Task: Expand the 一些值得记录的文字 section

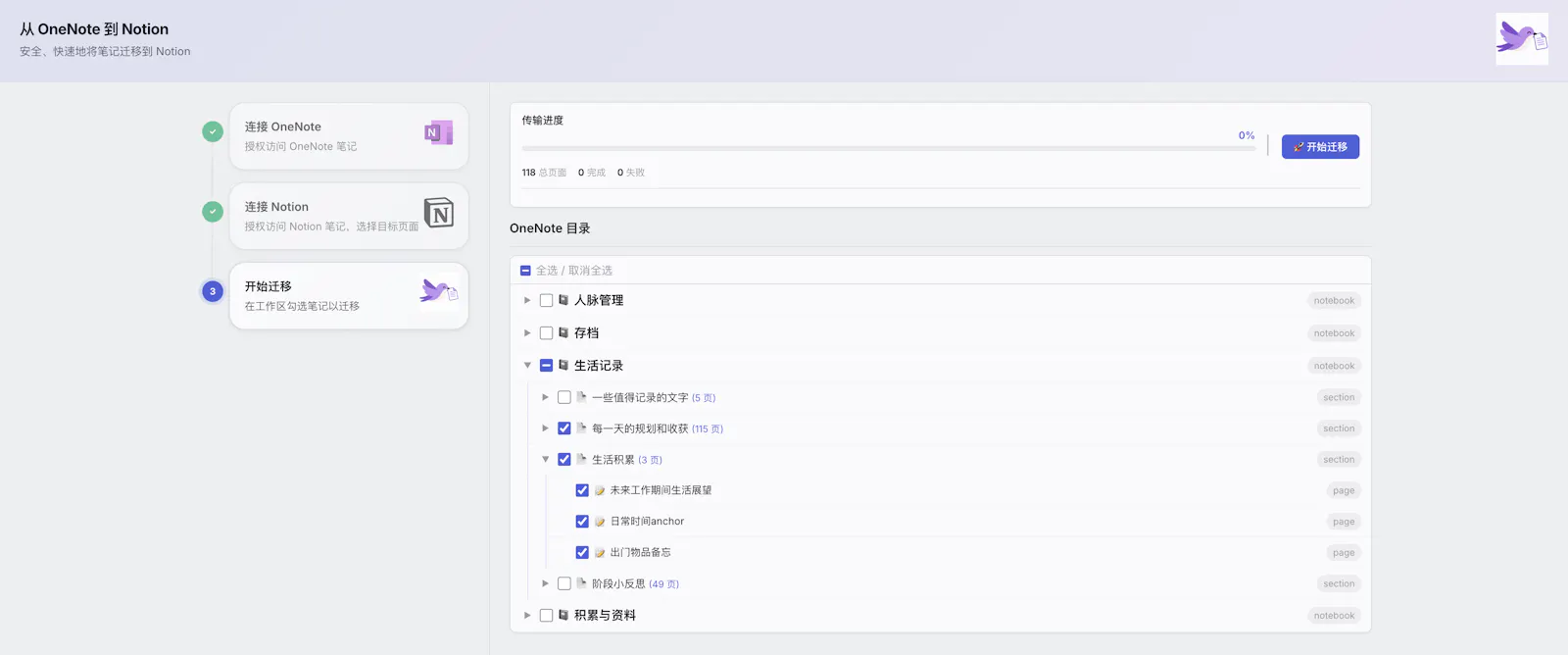Action: coord(545,397)
